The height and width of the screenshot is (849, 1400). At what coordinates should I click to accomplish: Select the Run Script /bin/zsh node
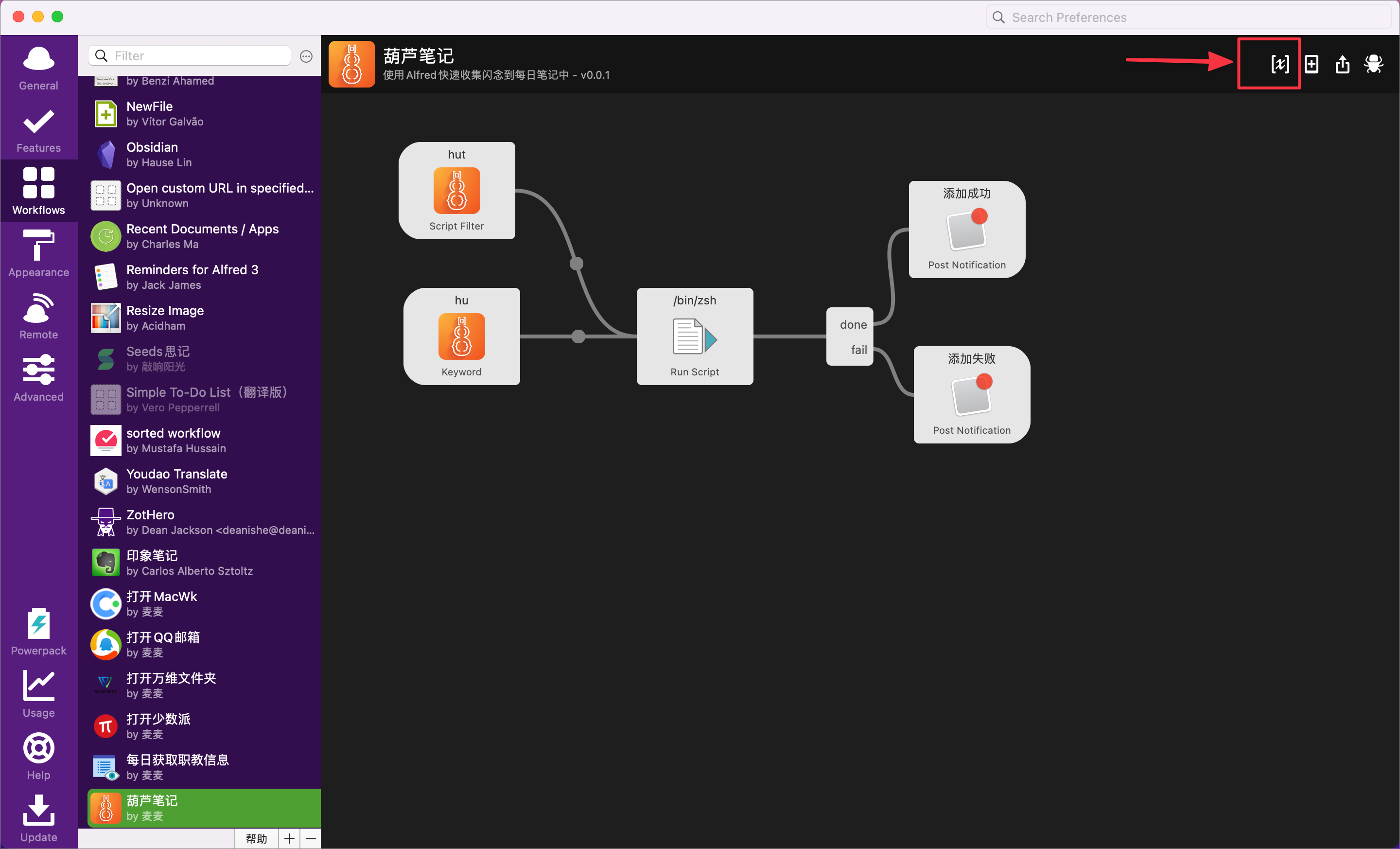click(x=694, y=336)
